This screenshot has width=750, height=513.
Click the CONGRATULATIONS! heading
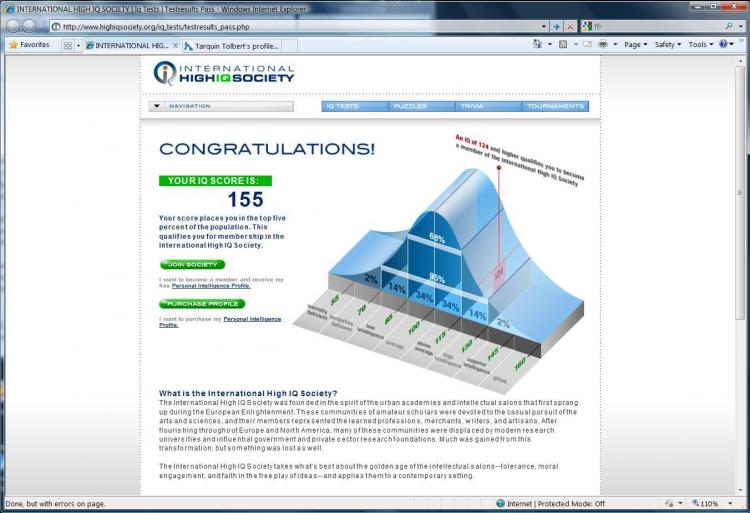267,149
